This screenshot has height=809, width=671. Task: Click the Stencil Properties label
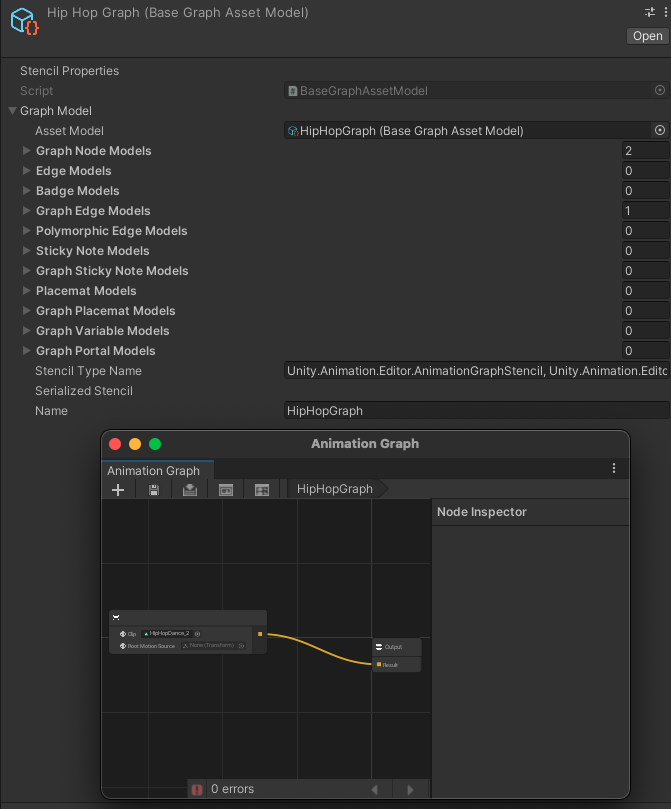point(69,71)
